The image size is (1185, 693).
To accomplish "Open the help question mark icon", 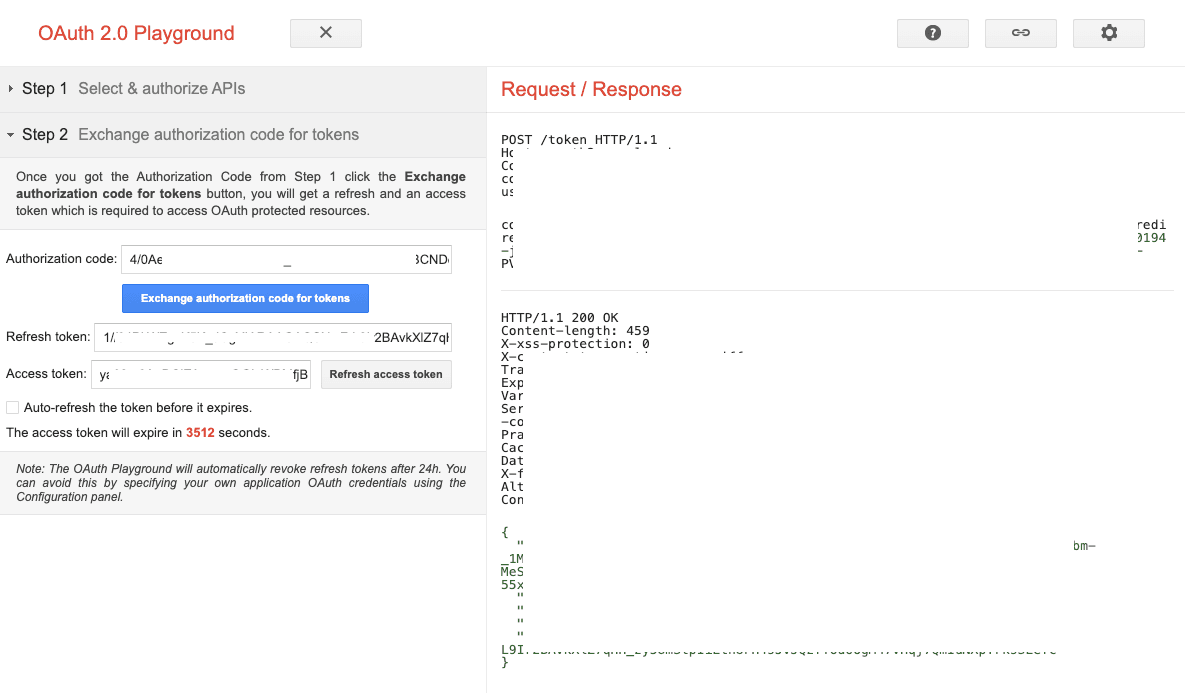I will 932,33.
